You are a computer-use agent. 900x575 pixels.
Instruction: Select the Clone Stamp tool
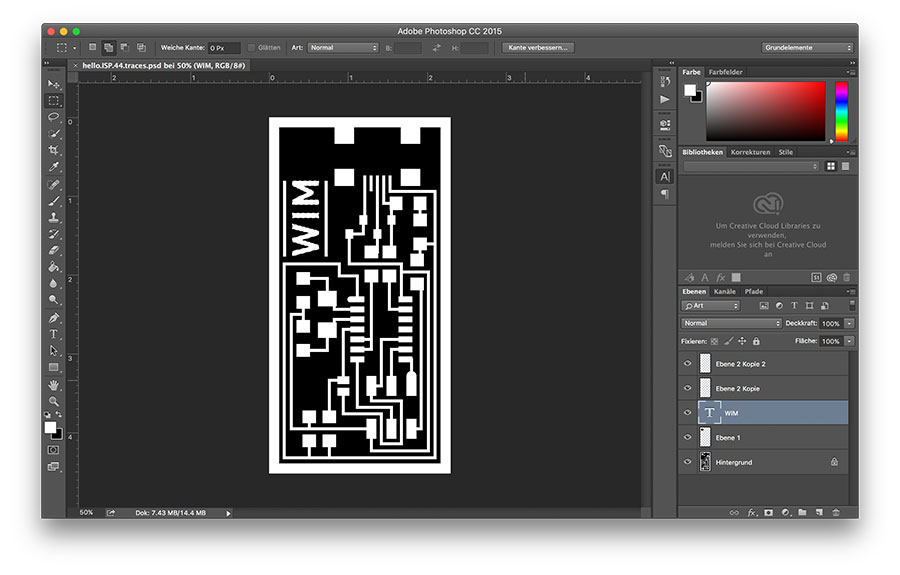point(53,217)
